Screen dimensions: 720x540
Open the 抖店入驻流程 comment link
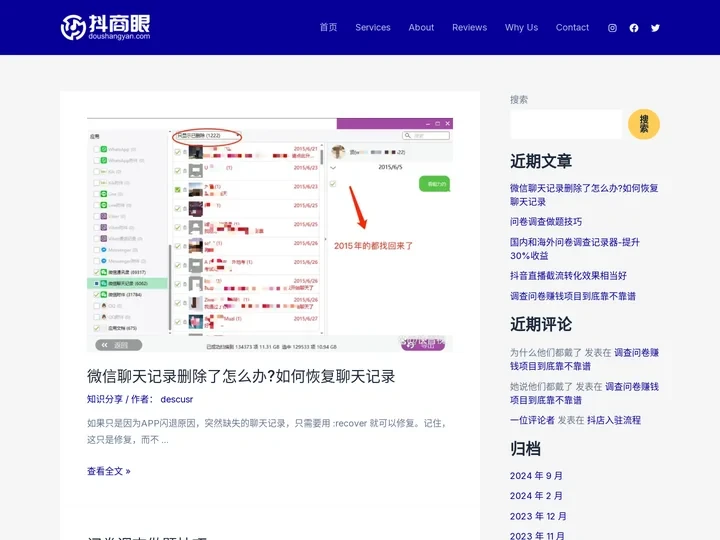613,420
